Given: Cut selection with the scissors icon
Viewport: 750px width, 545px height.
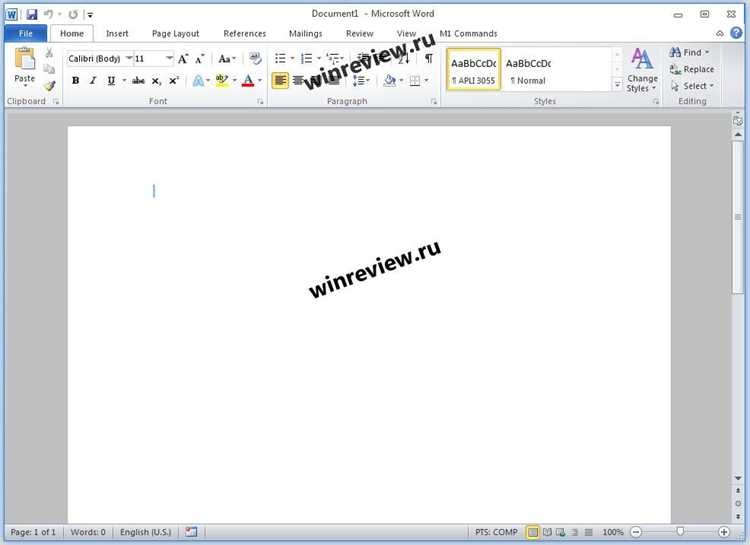Looking at the screenshot, I should coord(49,53).
